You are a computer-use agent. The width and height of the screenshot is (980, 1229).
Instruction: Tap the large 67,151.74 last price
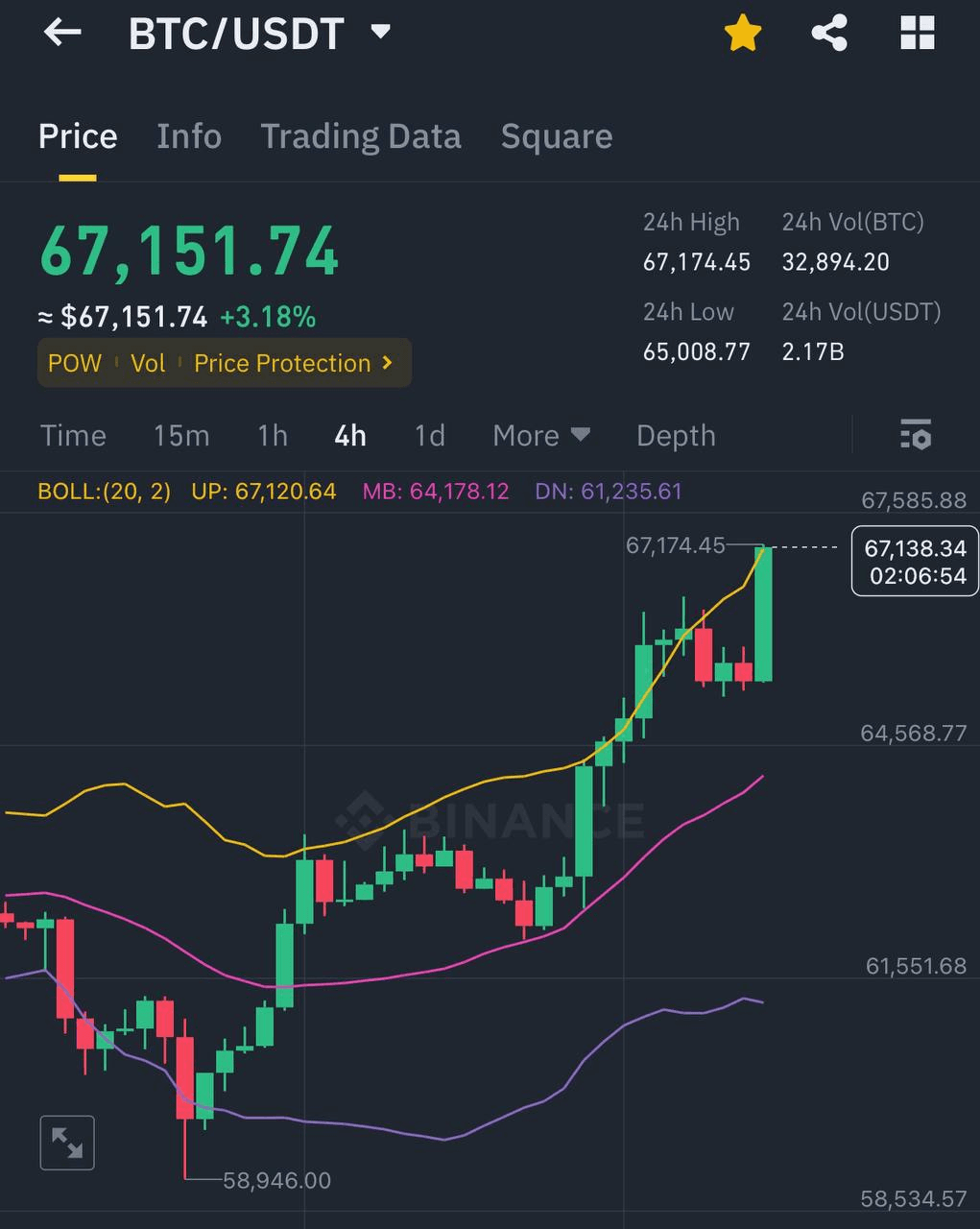pyautogui.click(x=189, y=252)
